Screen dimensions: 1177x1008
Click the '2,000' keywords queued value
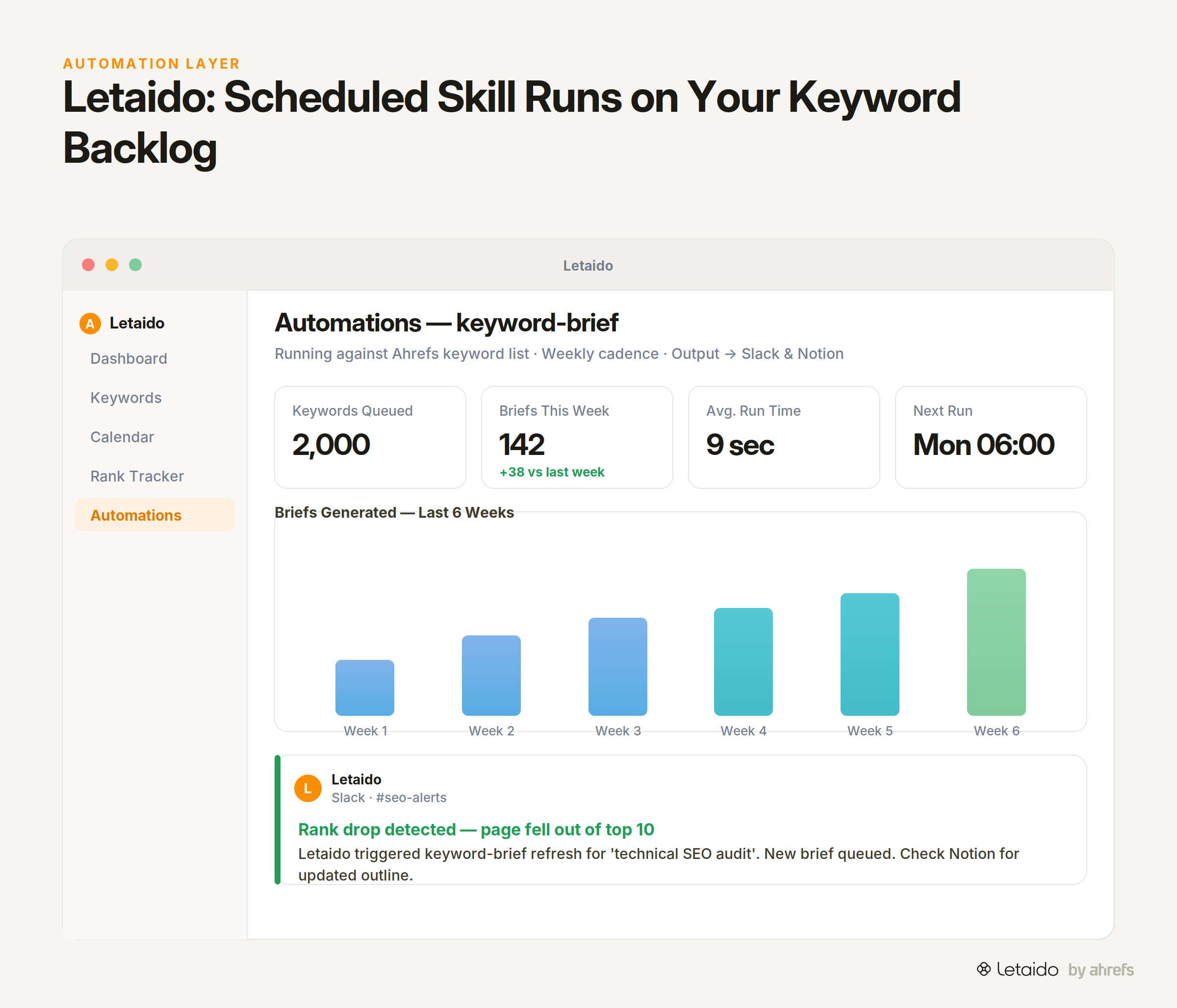331,444
